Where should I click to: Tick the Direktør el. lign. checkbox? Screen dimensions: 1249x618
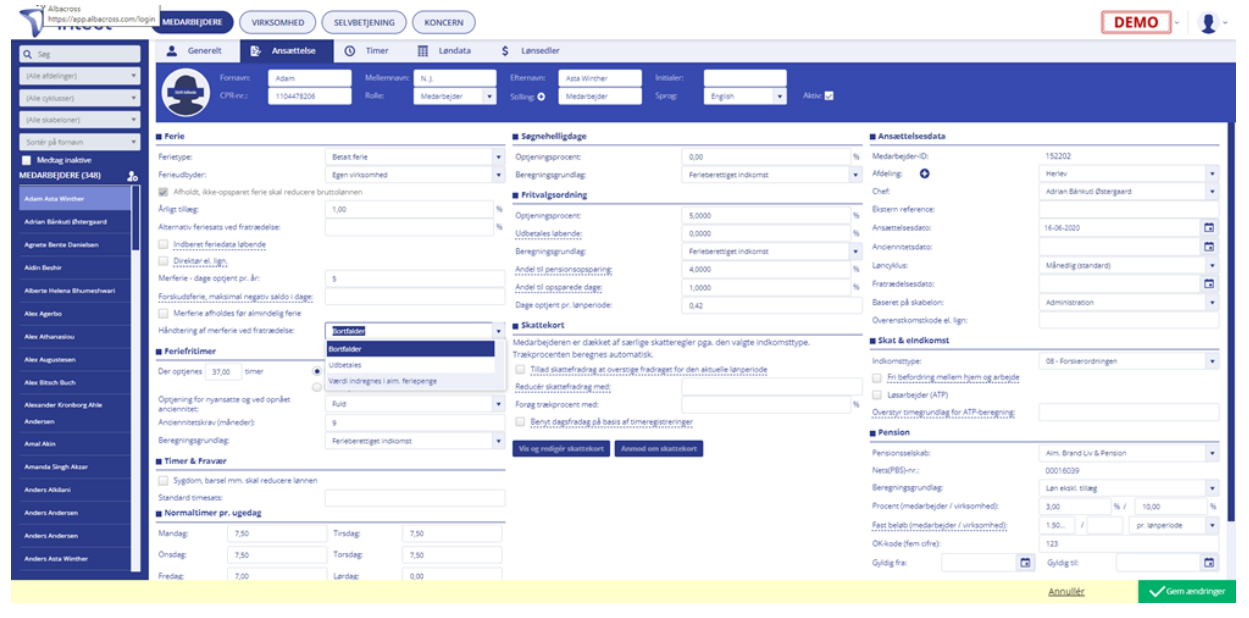[x=164, y=260]
